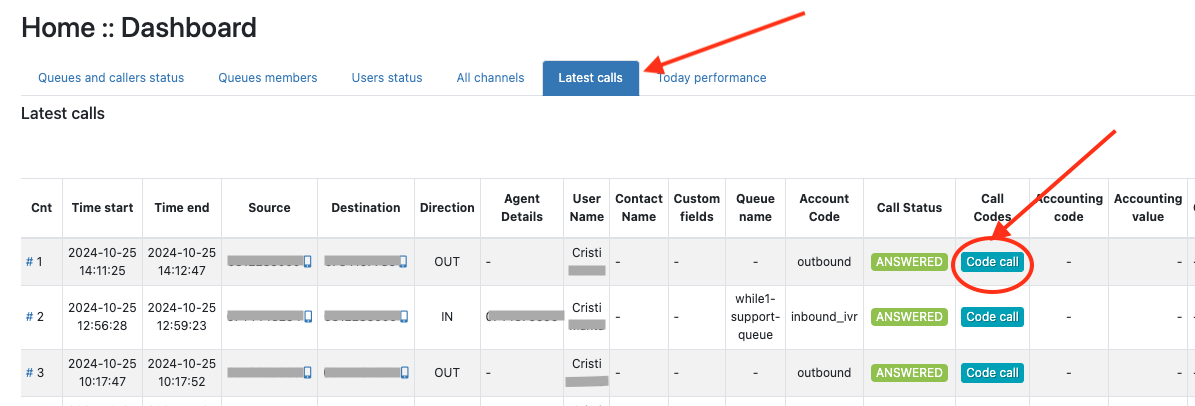Click the Time start column header

(102, 208)
